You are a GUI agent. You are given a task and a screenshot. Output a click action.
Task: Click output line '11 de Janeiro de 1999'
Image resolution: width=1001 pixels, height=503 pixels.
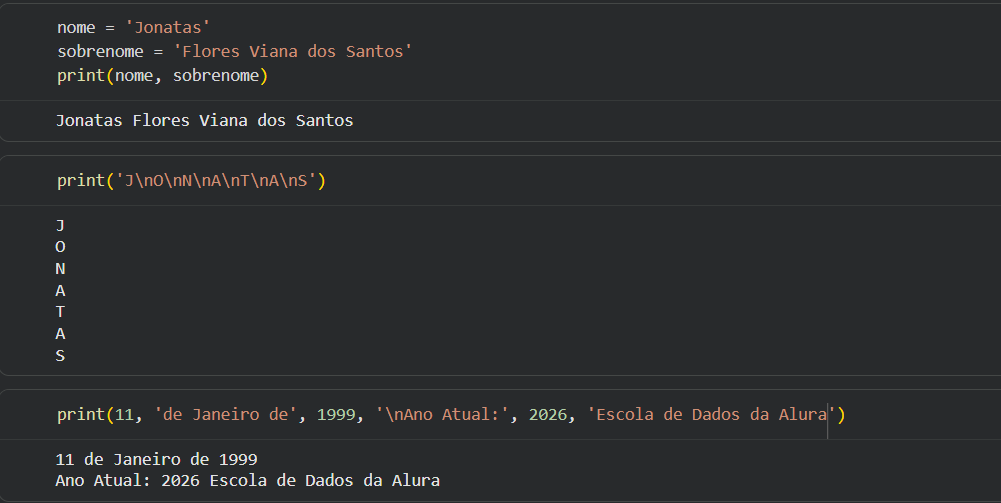pyautogui.click(x=157, y=459)
